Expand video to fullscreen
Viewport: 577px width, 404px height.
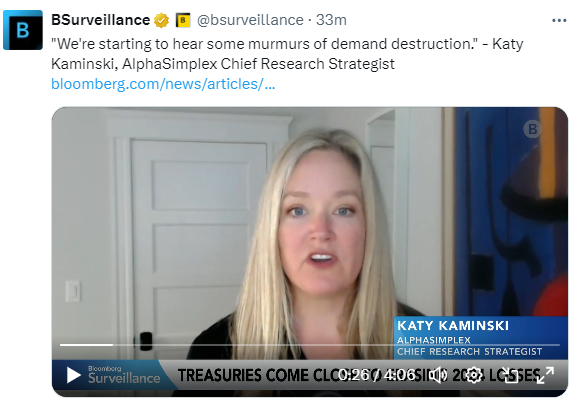[545, 375]
